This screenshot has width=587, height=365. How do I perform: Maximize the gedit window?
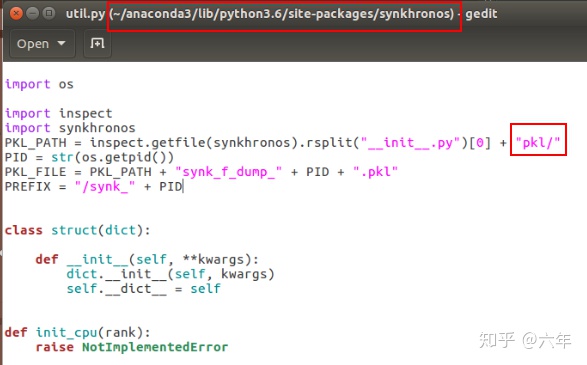tap(49, 14)
